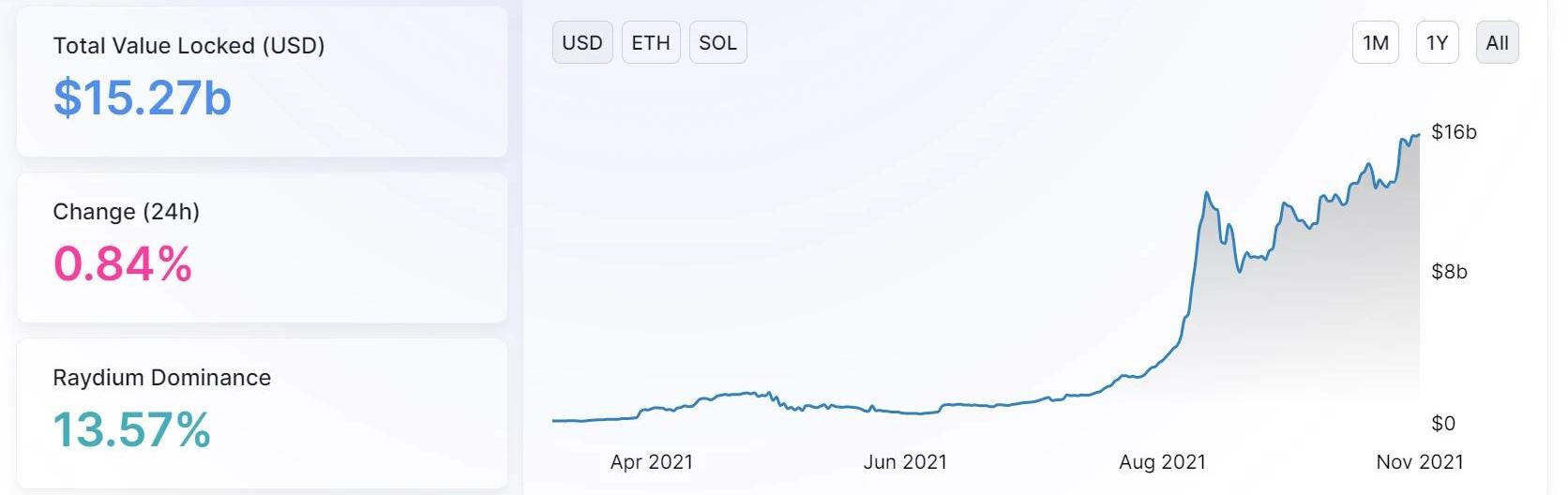Click the $0 y-axis label
Screen dimensions: 1568x495
[x=1443, y=424]
